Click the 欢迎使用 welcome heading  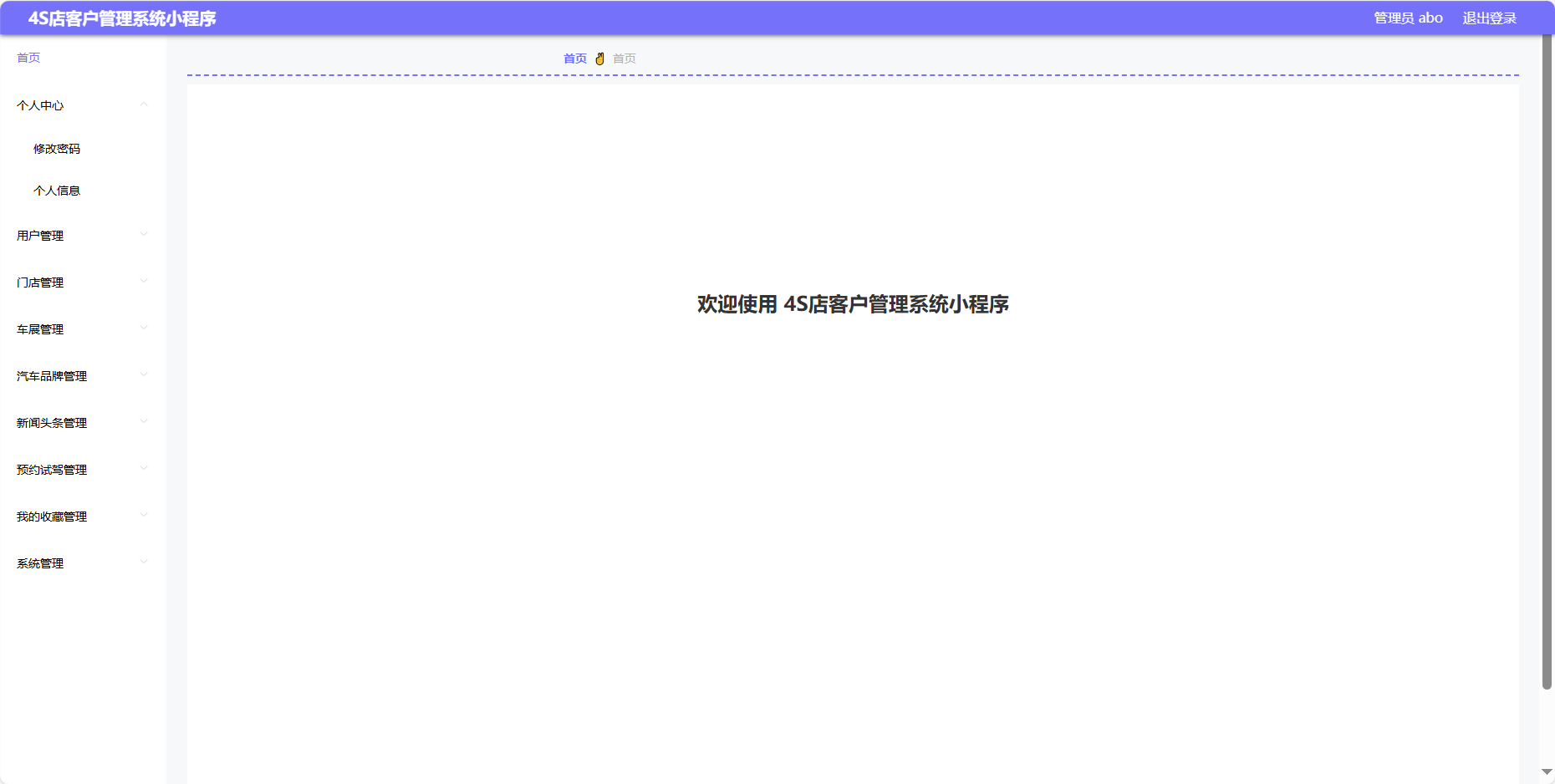click(x=853, y=304)
